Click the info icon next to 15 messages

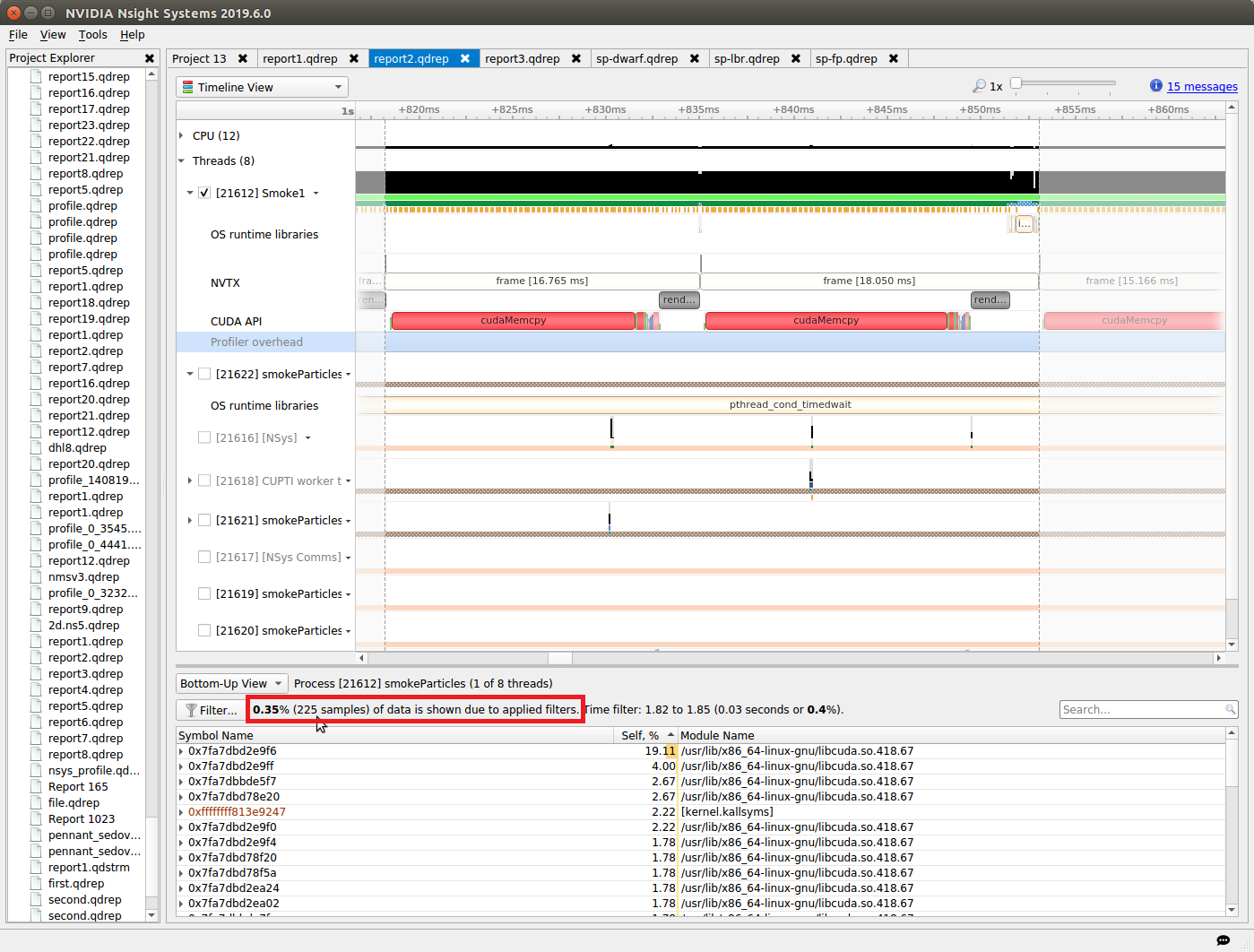click(x=1155, y=86)
